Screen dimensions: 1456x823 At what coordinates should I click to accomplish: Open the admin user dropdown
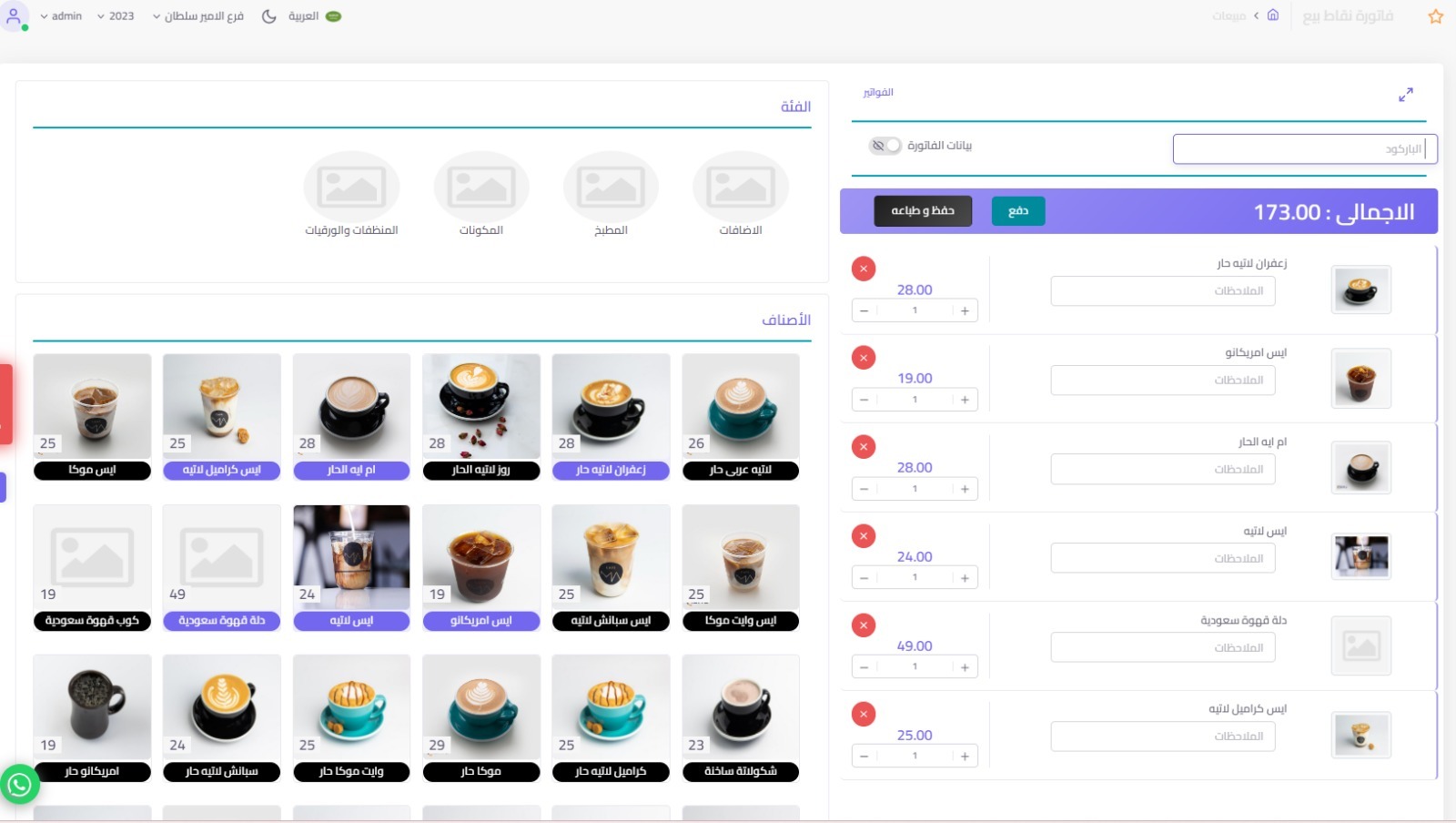pos(61,16)
